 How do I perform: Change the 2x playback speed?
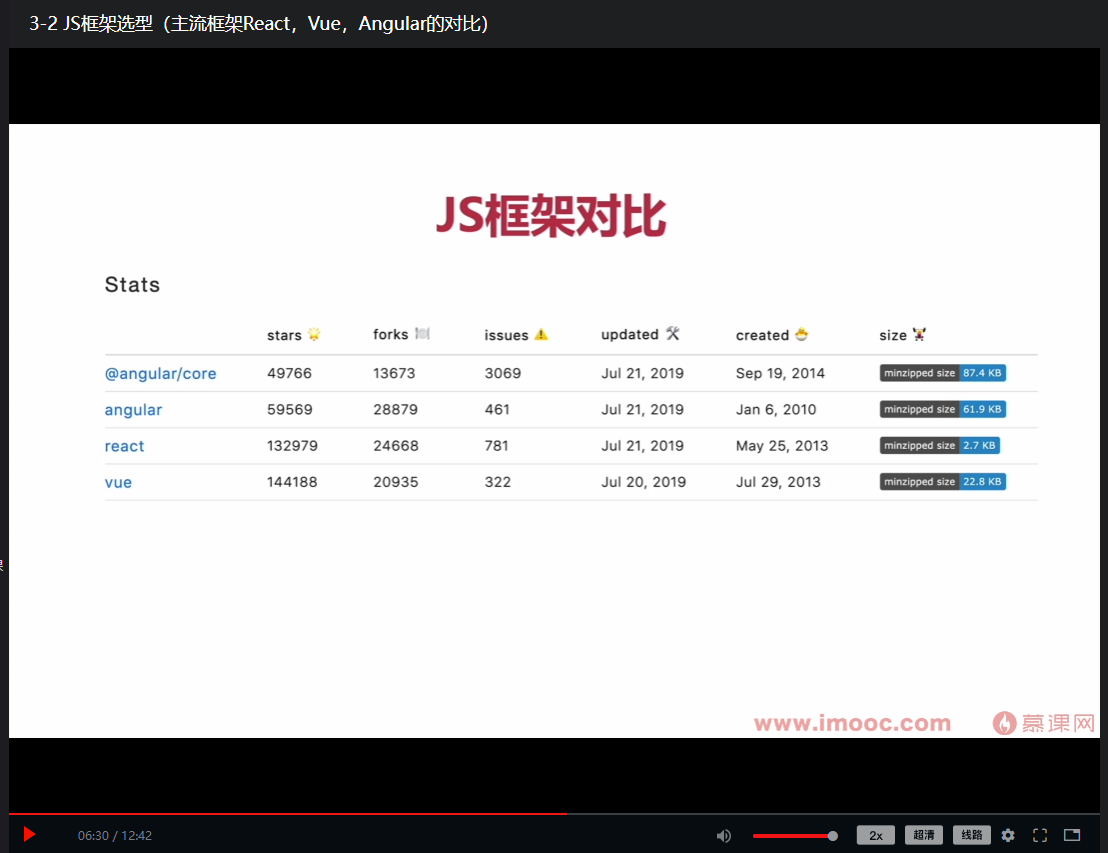pos(876,835)
